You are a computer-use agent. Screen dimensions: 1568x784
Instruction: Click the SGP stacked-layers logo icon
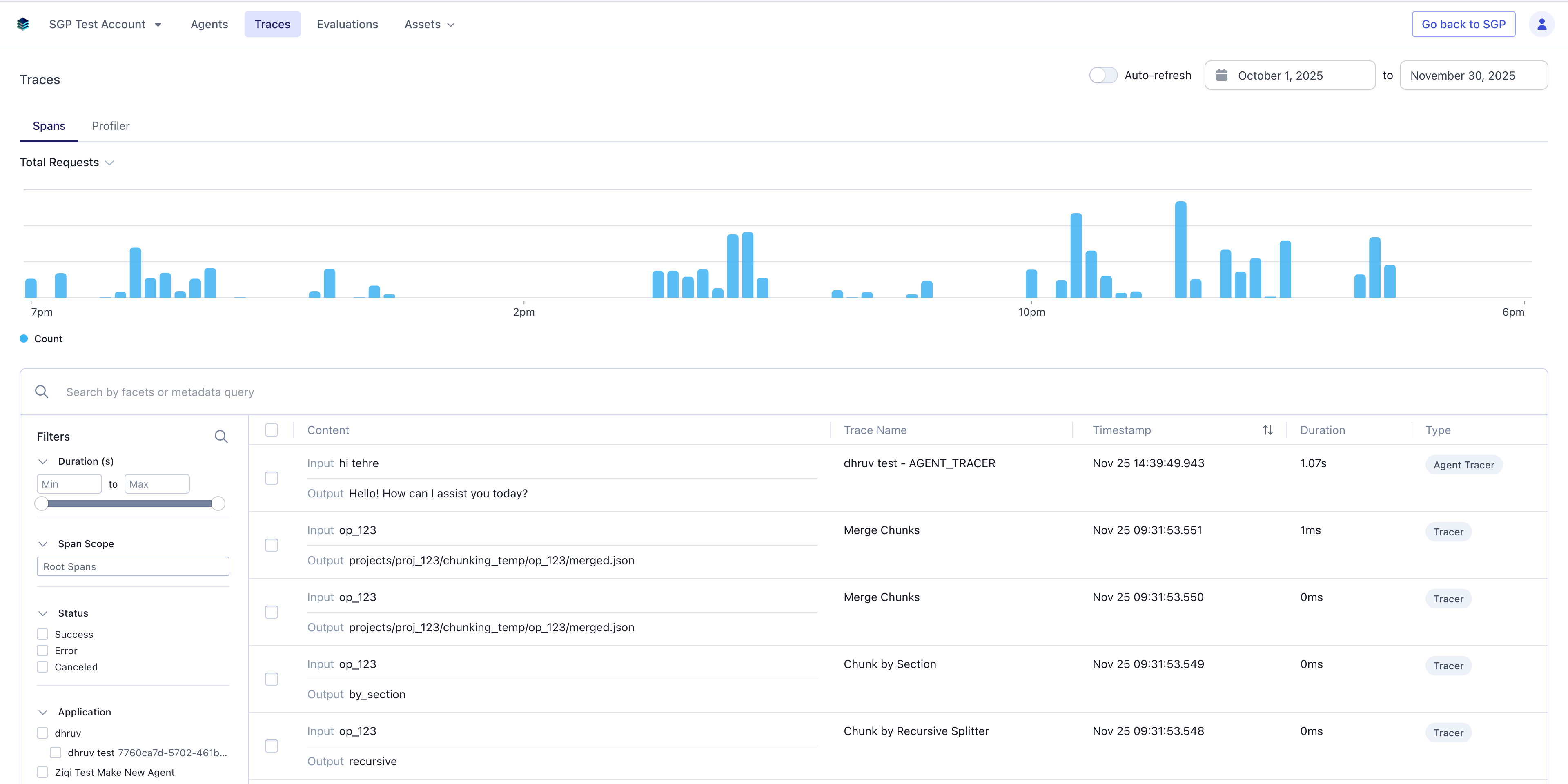(x=23, y=24)
